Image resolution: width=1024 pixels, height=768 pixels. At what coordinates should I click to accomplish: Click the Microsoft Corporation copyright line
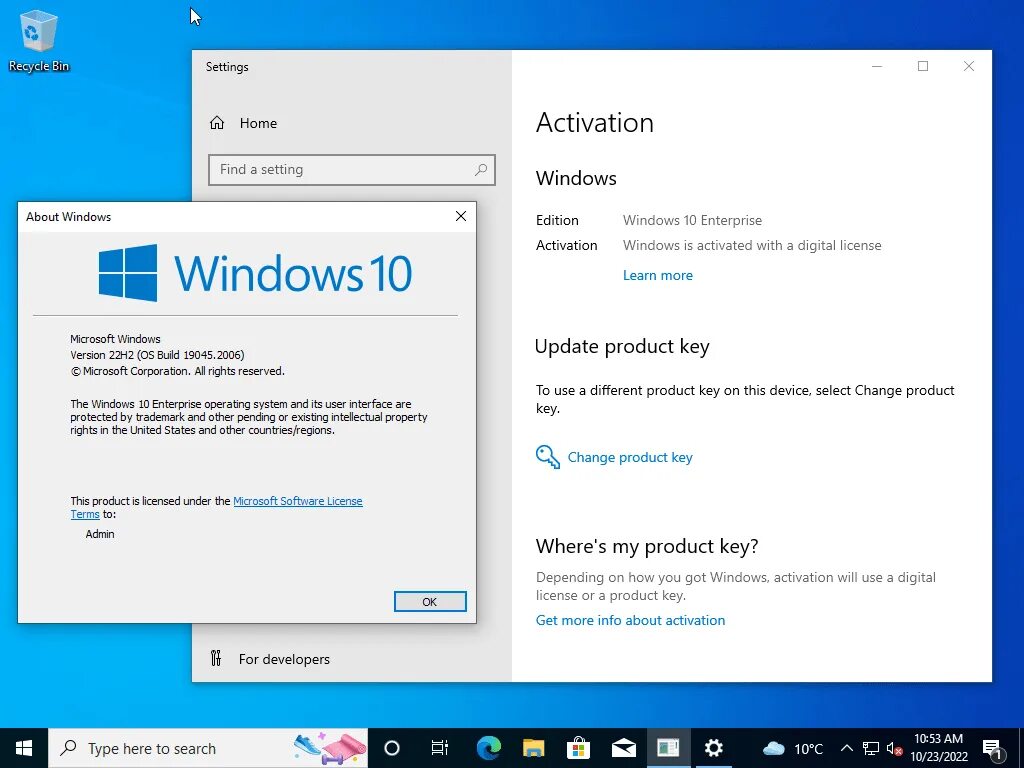[178, 371]
